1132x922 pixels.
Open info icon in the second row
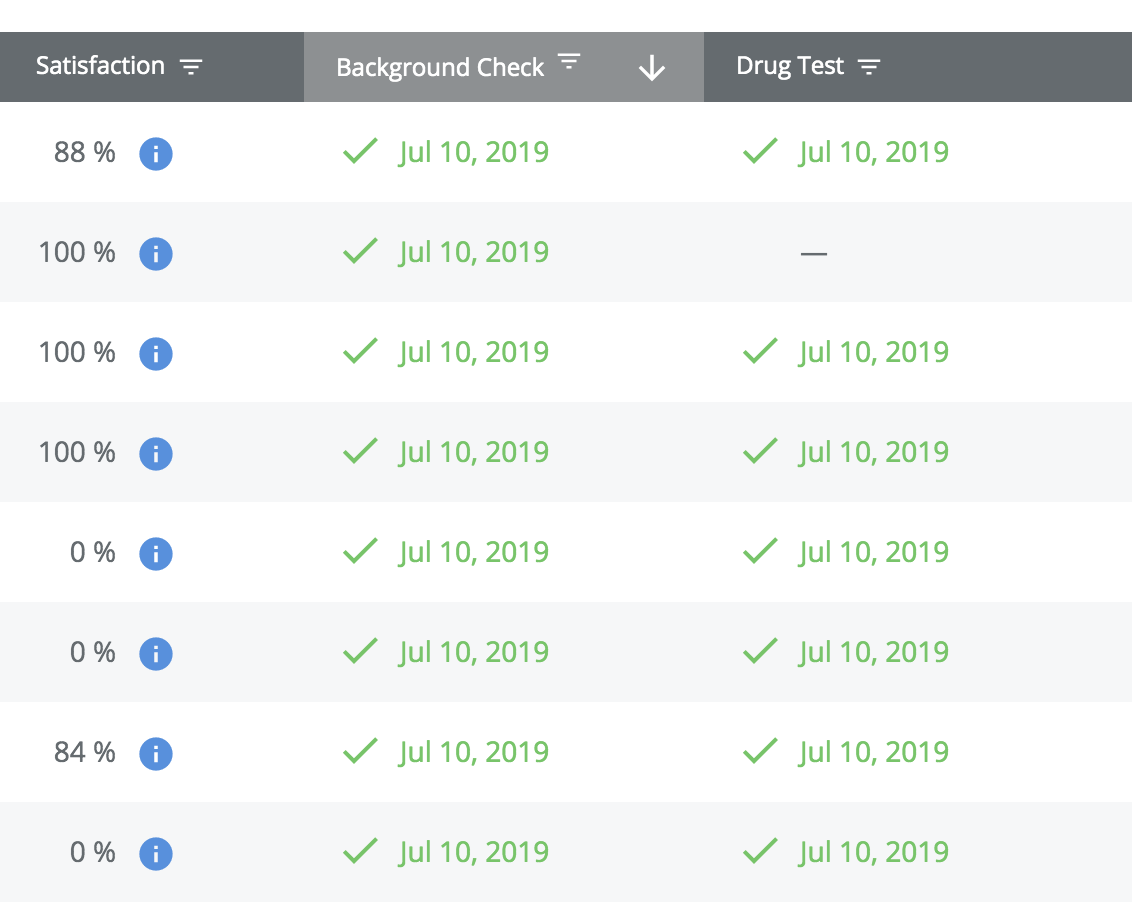(155, 254)
